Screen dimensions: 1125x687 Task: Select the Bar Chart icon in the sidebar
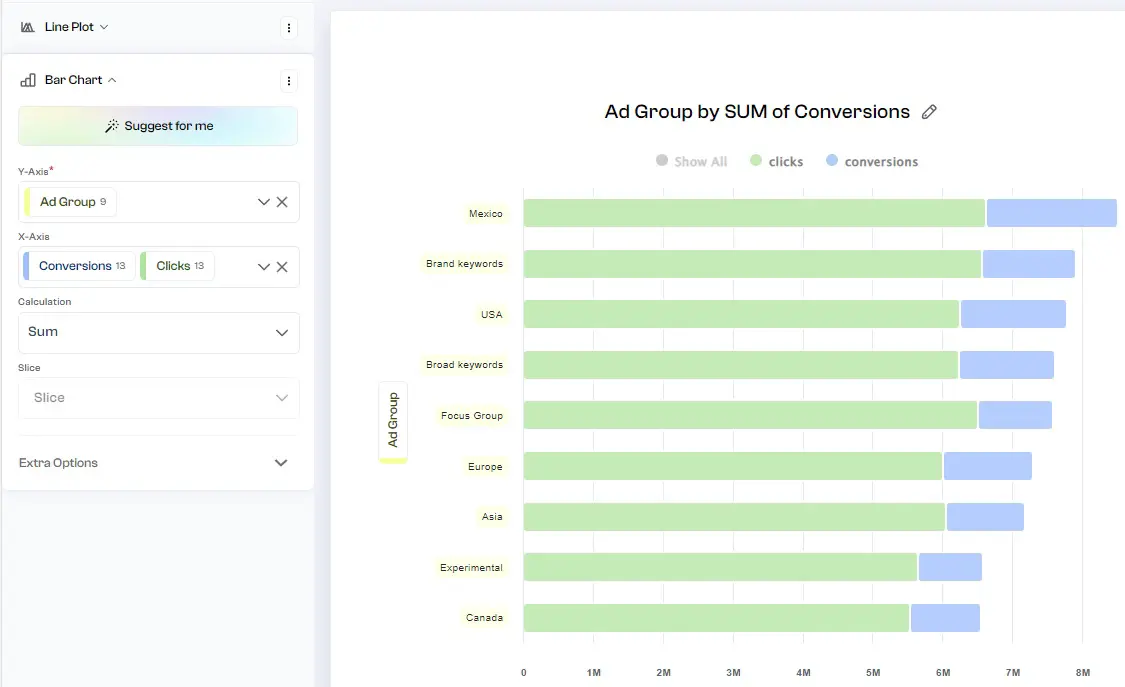[x=26, y=80]
